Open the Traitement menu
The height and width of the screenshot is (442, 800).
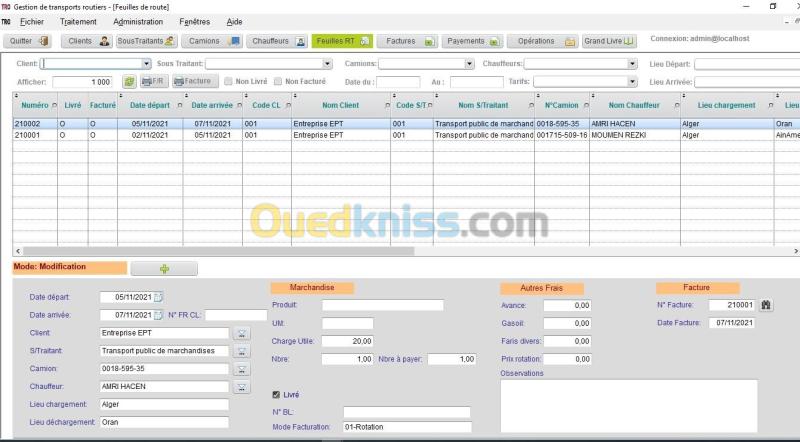[78, 22]
